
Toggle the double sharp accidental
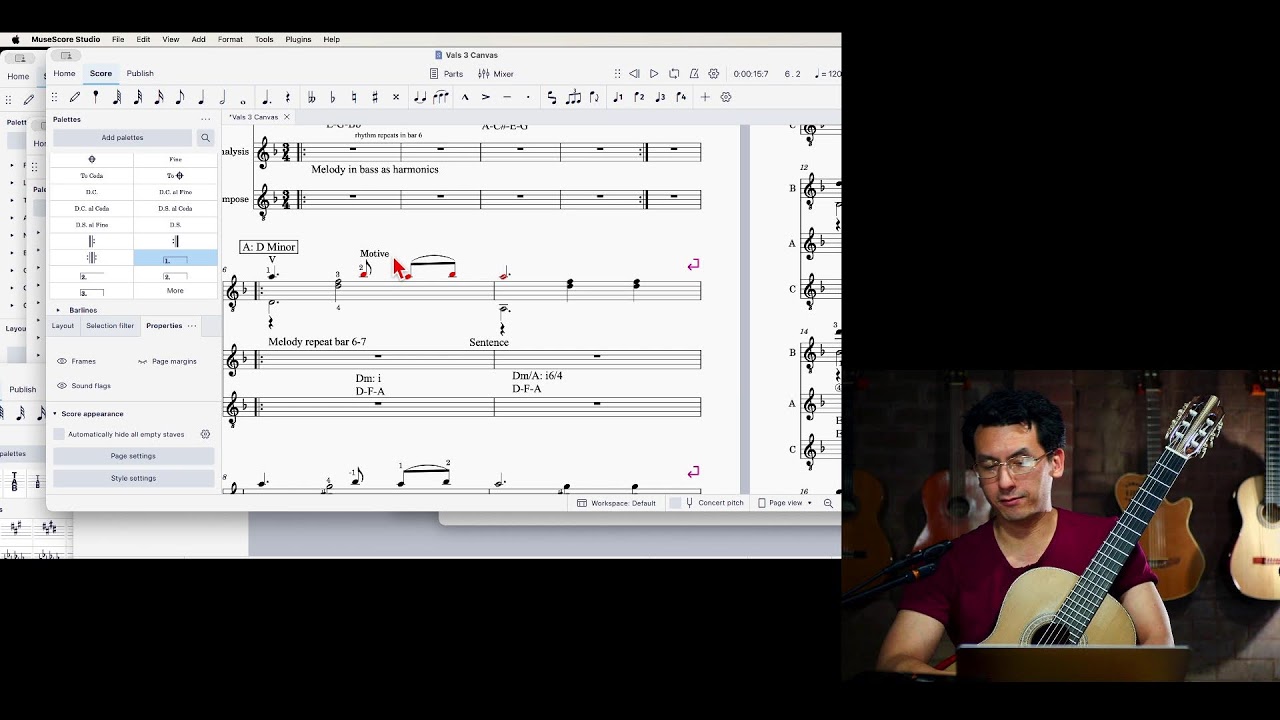point(396,97)
